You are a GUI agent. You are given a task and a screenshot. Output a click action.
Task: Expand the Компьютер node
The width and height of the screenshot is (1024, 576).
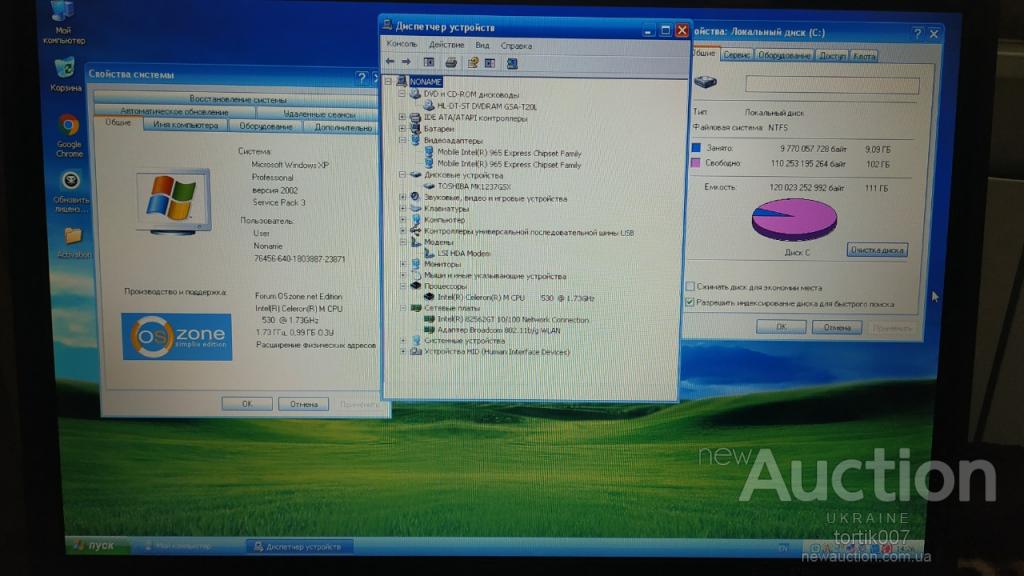402,220
